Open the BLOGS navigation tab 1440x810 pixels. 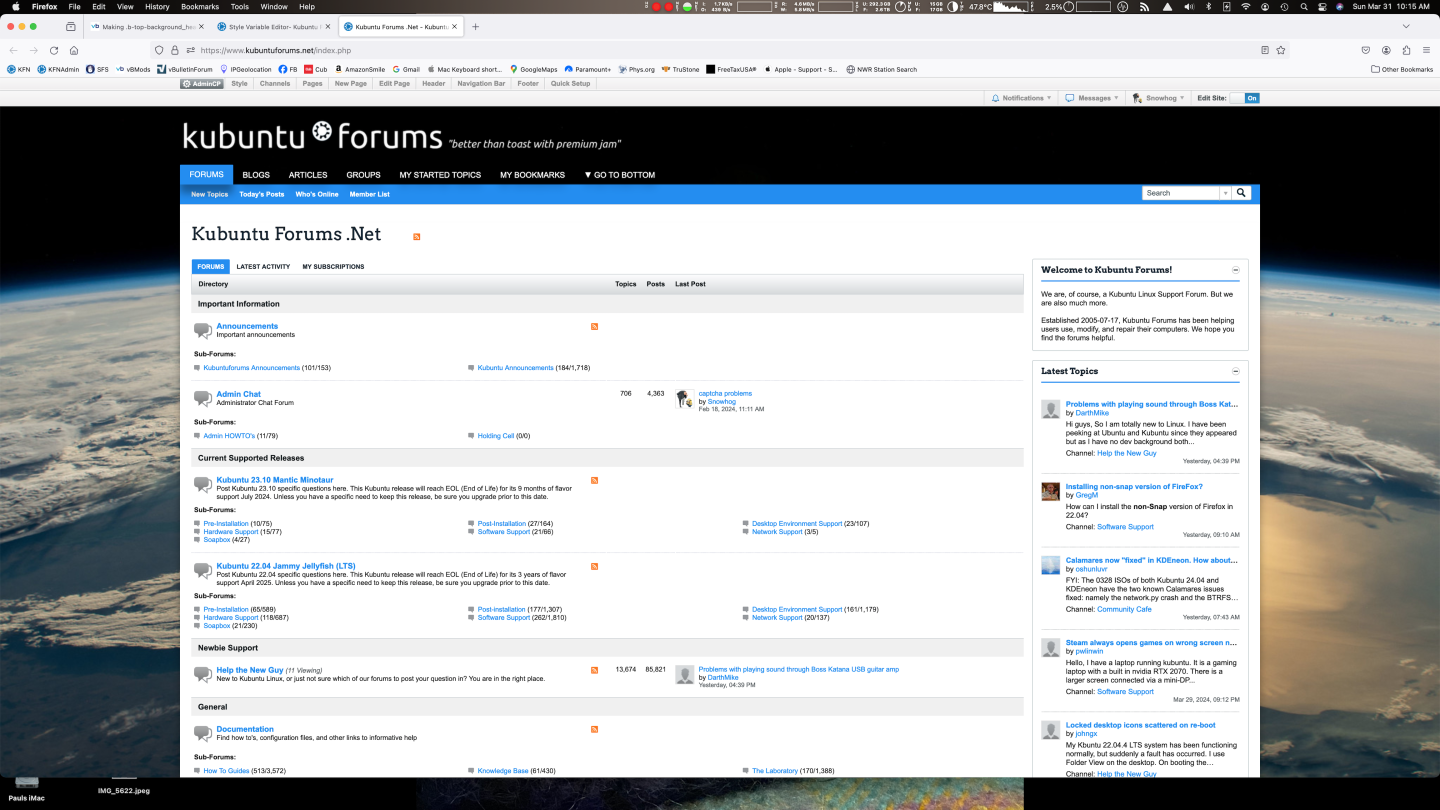click(x=256, y=175)
